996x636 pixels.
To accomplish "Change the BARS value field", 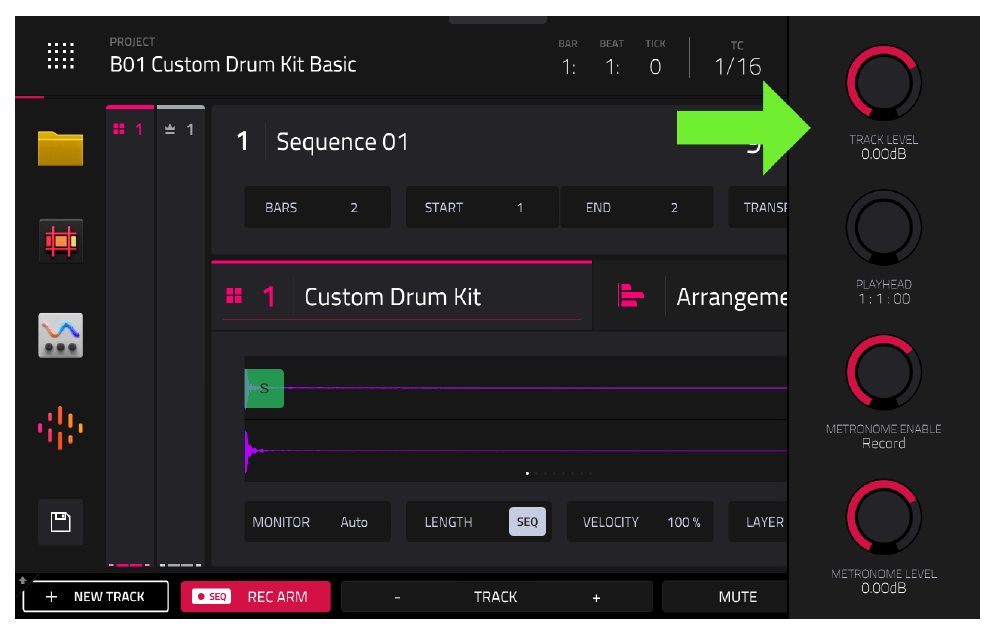I will [318, 207].
